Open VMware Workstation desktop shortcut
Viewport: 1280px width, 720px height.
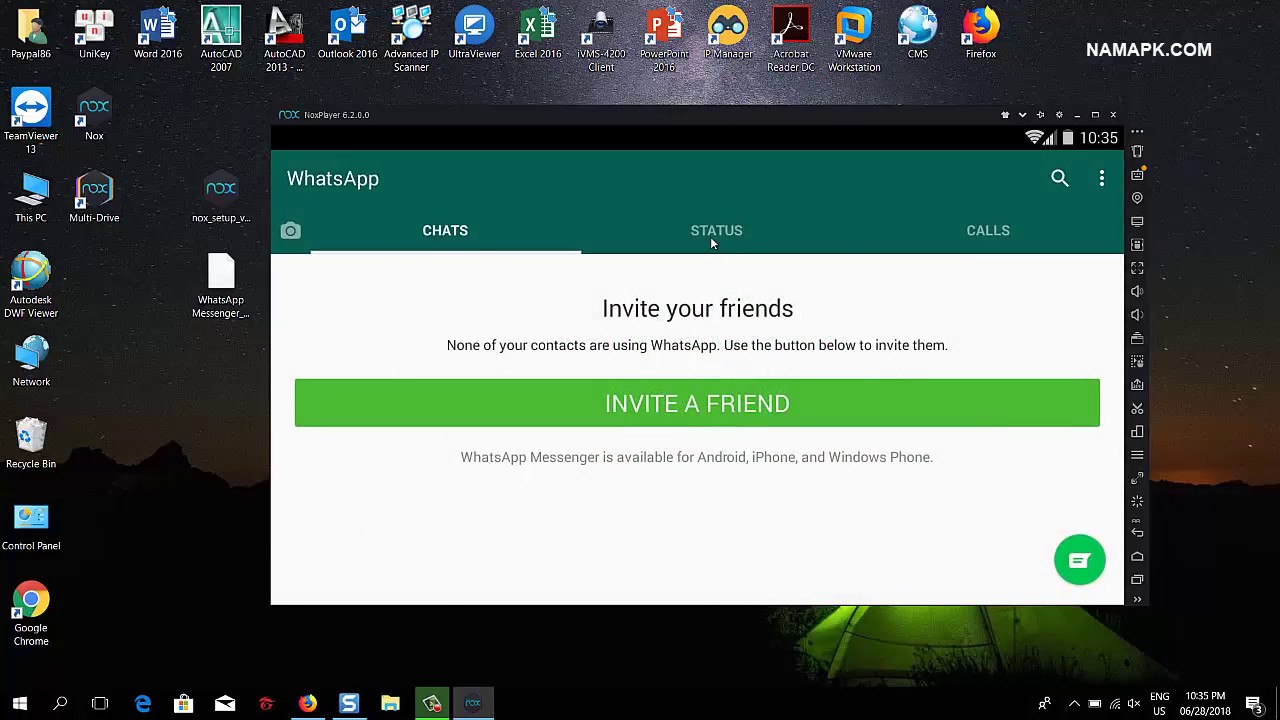(x=854, y=40)
